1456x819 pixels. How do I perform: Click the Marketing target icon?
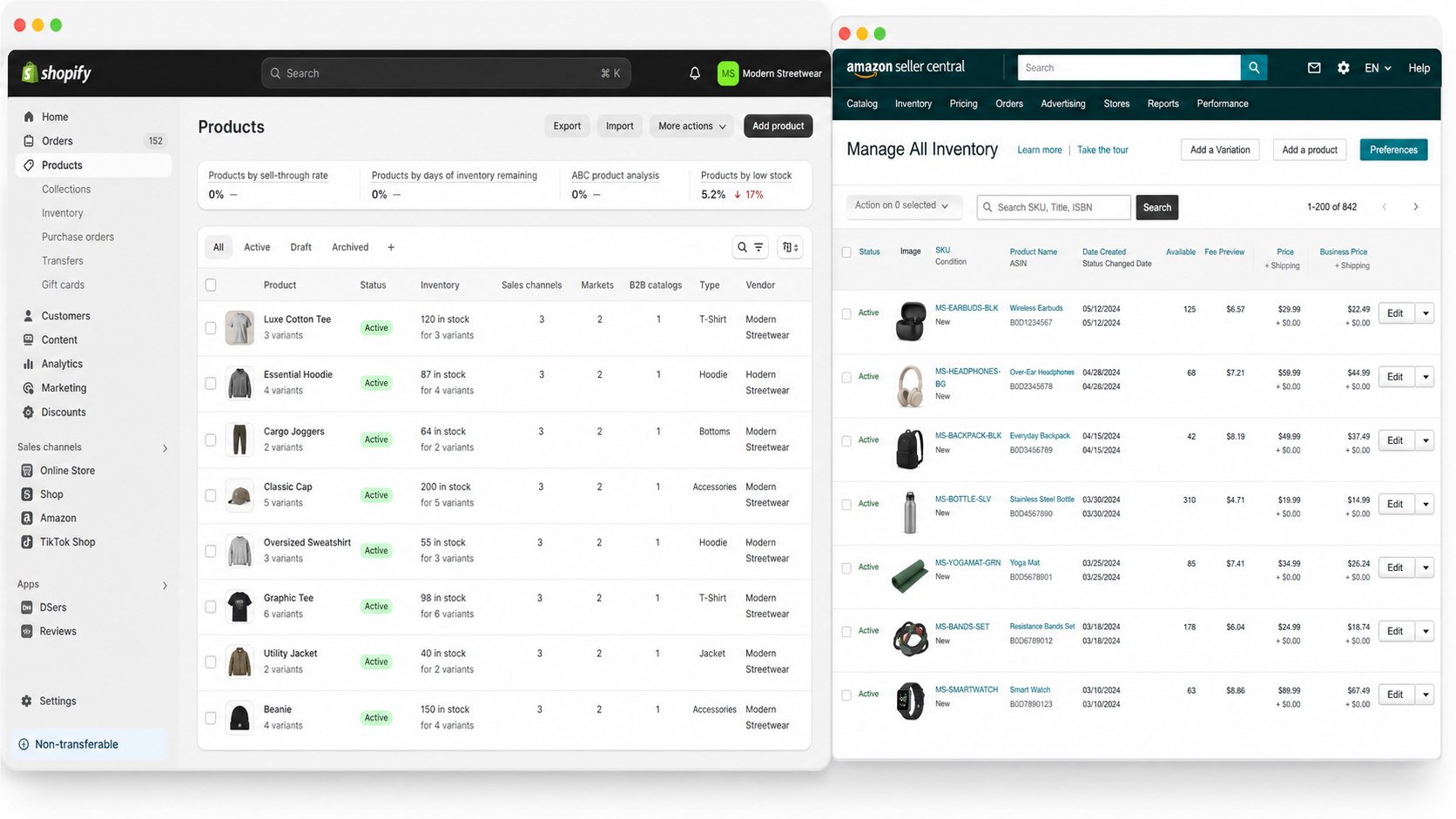29,388
